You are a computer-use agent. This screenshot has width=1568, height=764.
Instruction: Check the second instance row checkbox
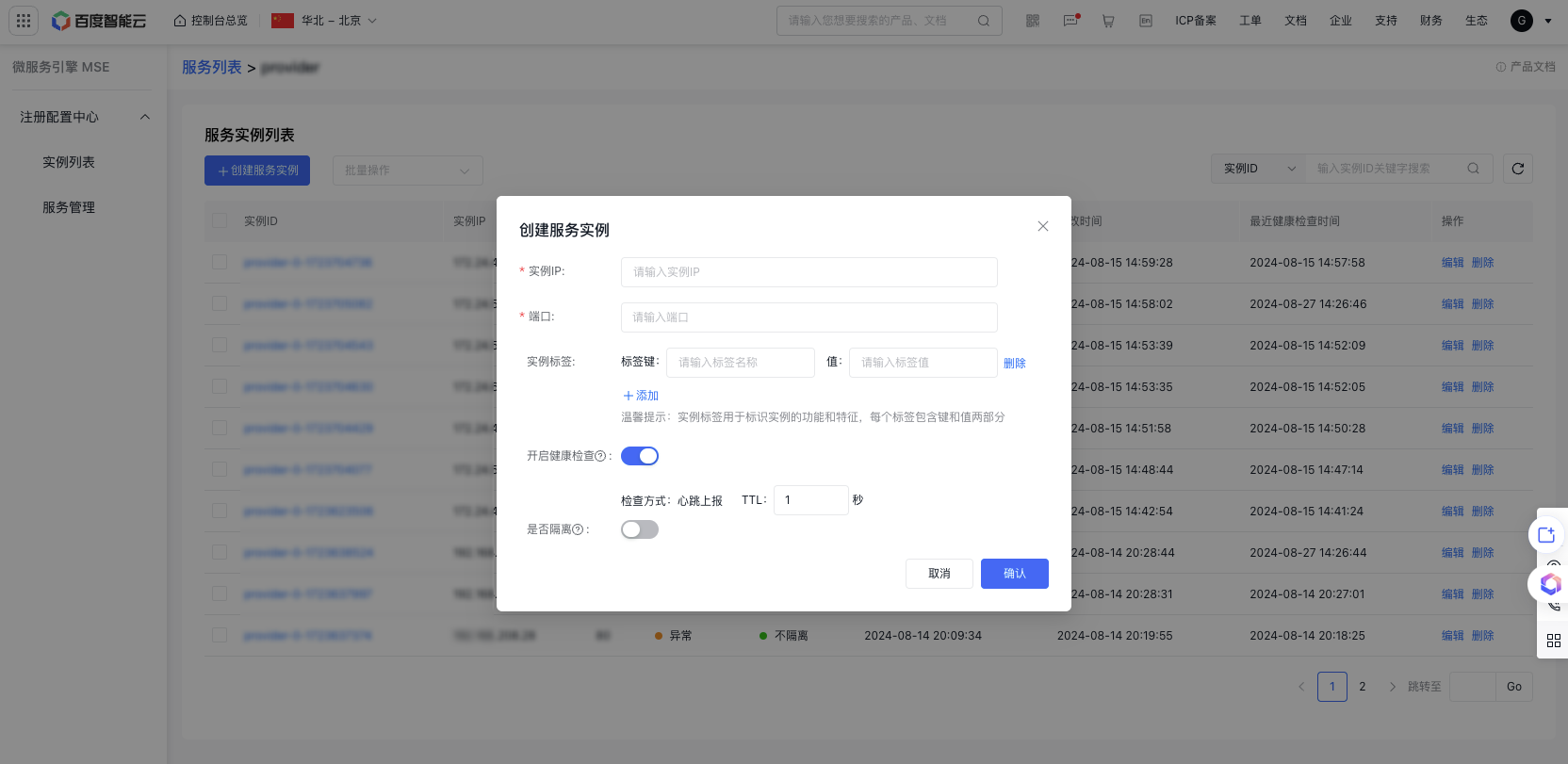220,303
